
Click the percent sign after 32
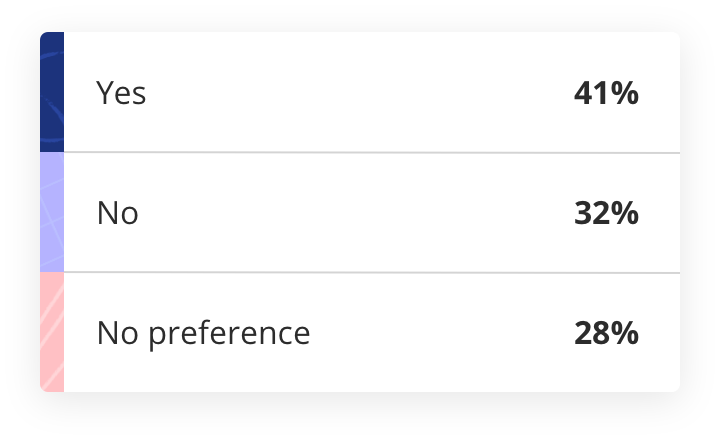(627, 213)
